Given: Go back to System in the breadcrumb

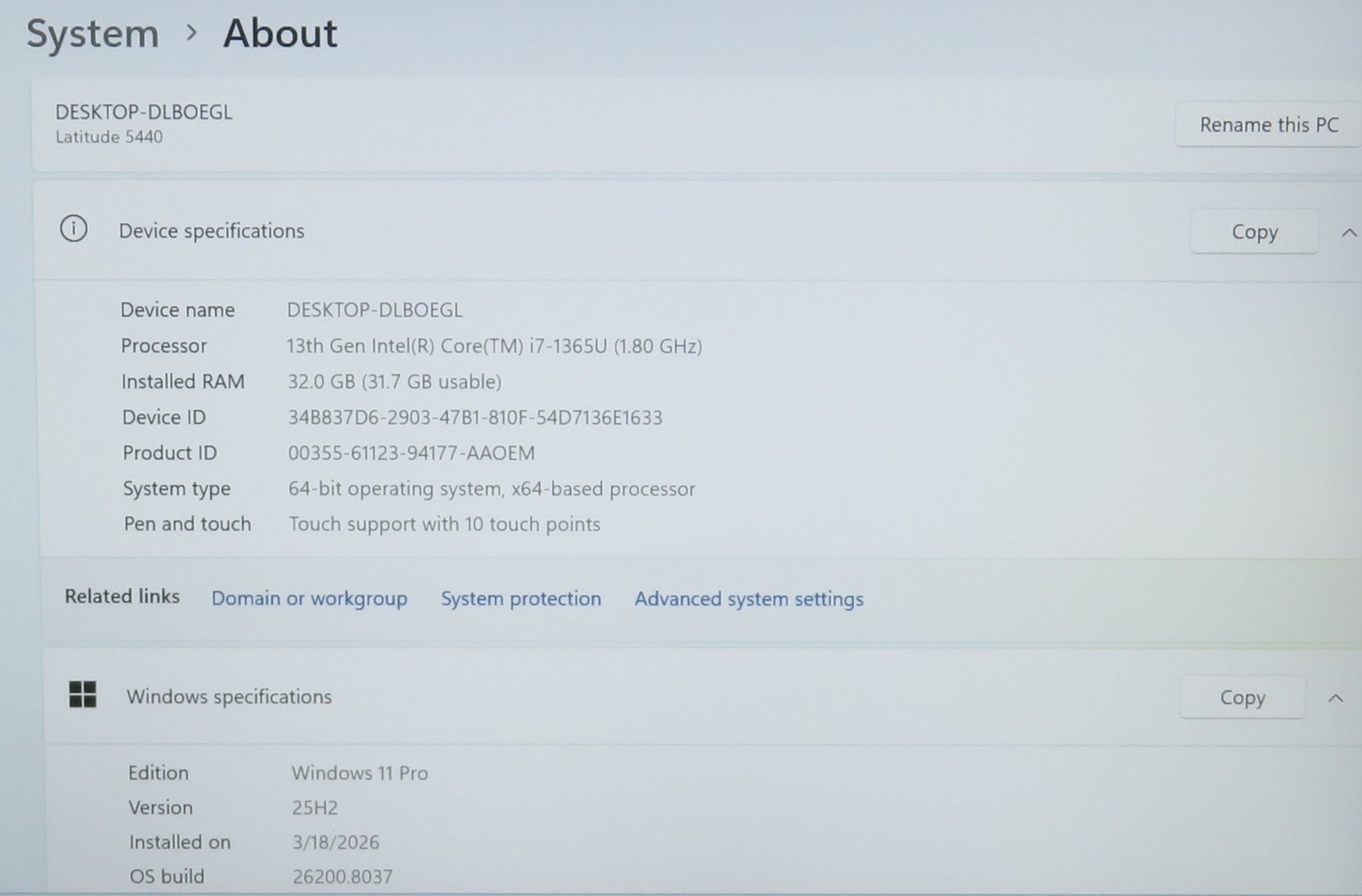Looking at the screenshot, I should [x=92, y=33].
